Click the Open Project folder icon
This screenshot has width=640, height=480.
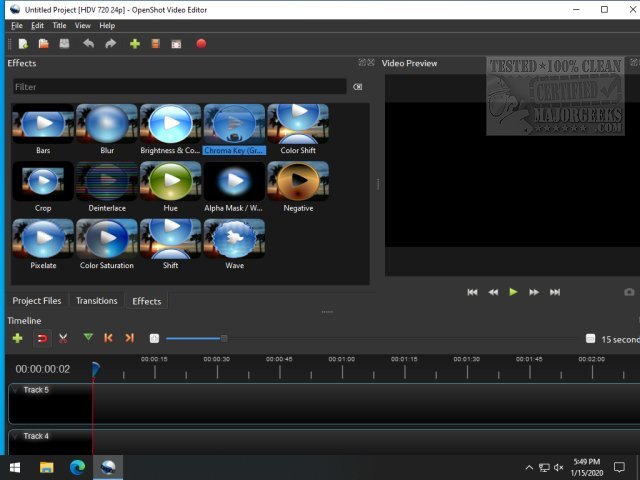pyautogui.click(x=43, y=44)
